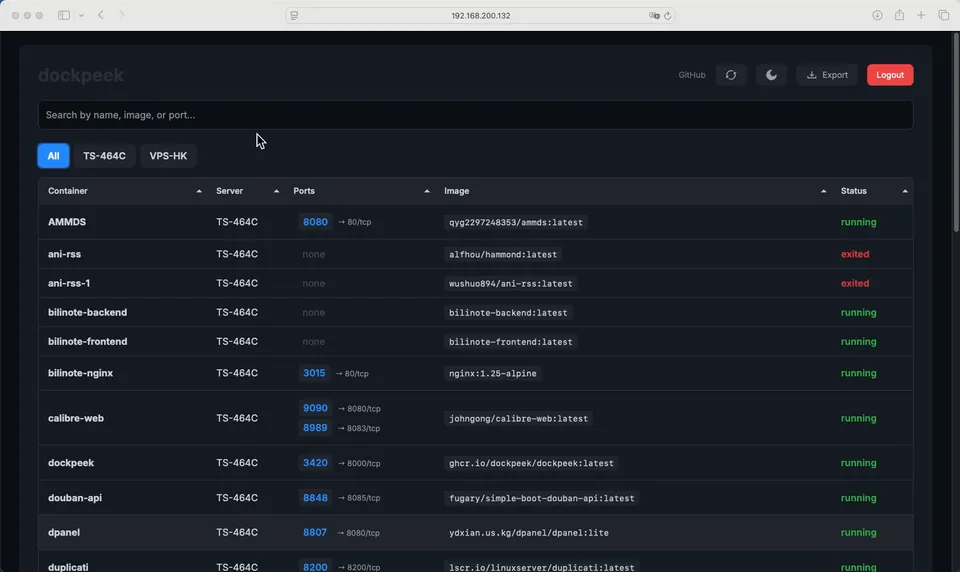Show the tab overview icon
Screen dimensions: 960x572
coord(943,15)
